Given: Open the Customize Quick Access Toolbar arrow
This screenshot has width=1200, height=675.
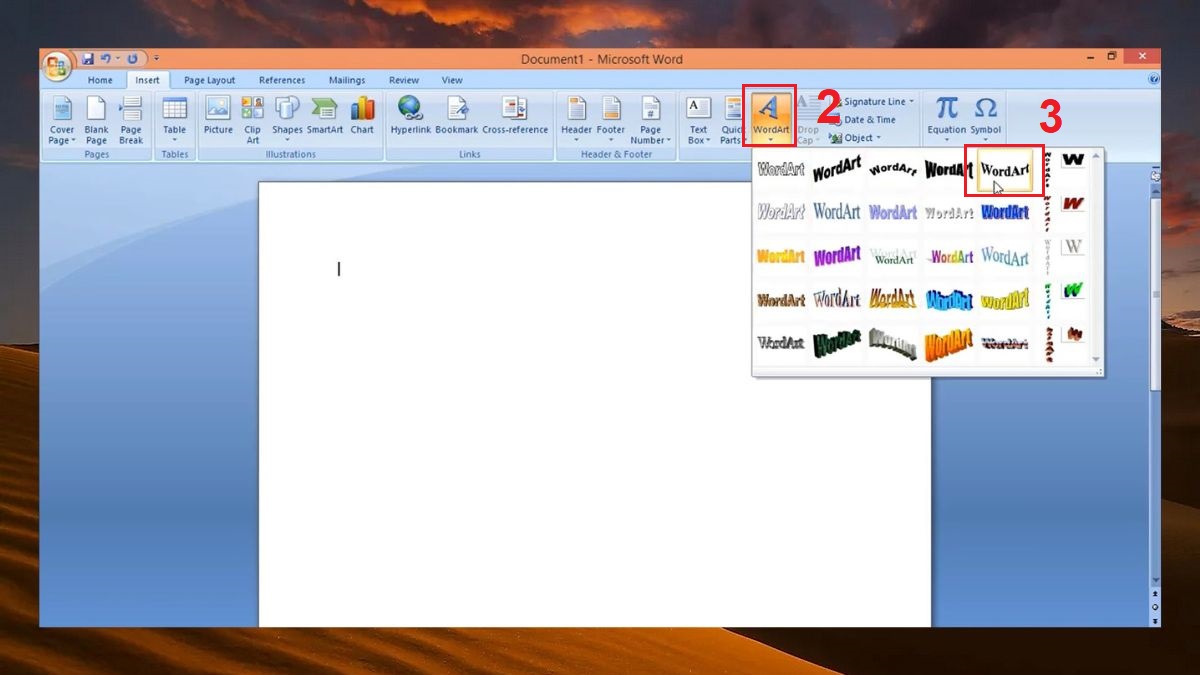Looking at the screenshot, I should [156, 59].
